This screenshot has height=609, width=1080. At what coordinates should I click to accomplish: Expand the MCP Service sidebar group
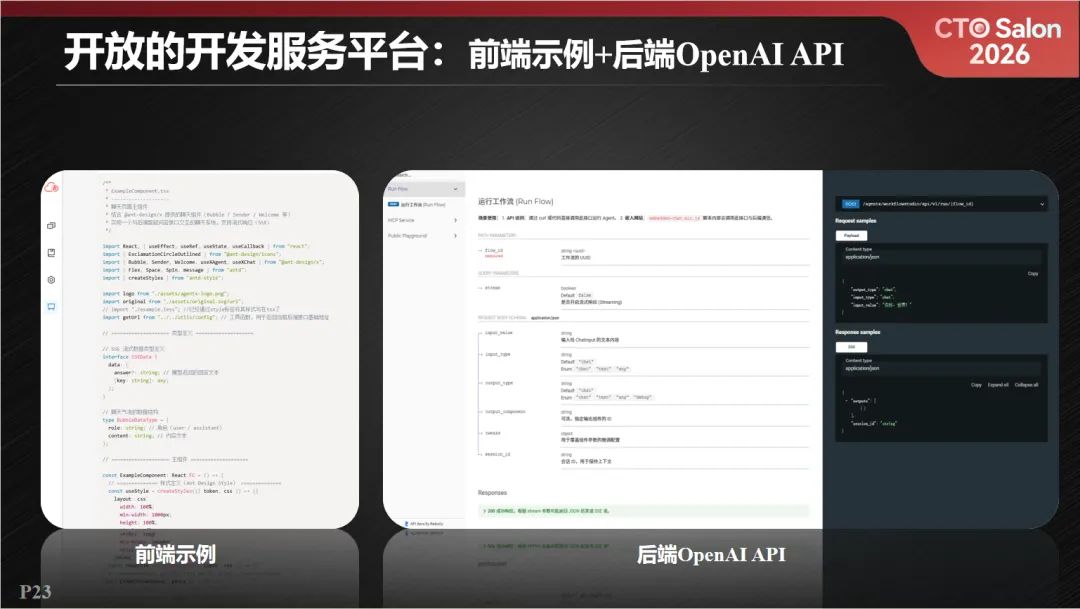455,220
